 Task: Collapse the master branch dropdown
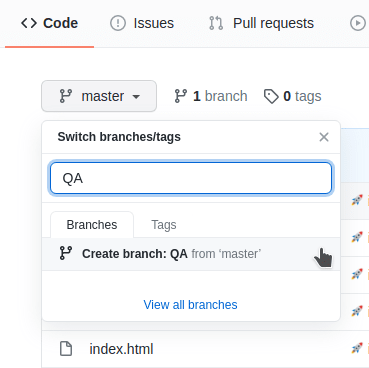[x=99, y=96]
